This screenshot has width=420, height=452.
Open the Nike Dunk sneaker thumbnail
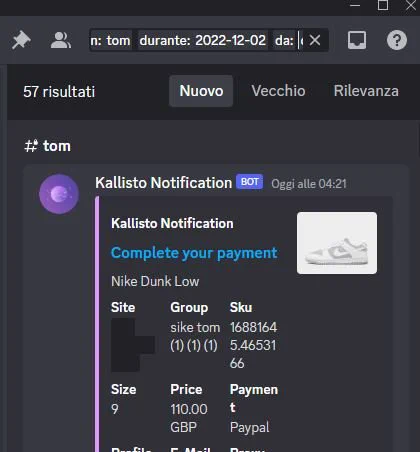337,243
